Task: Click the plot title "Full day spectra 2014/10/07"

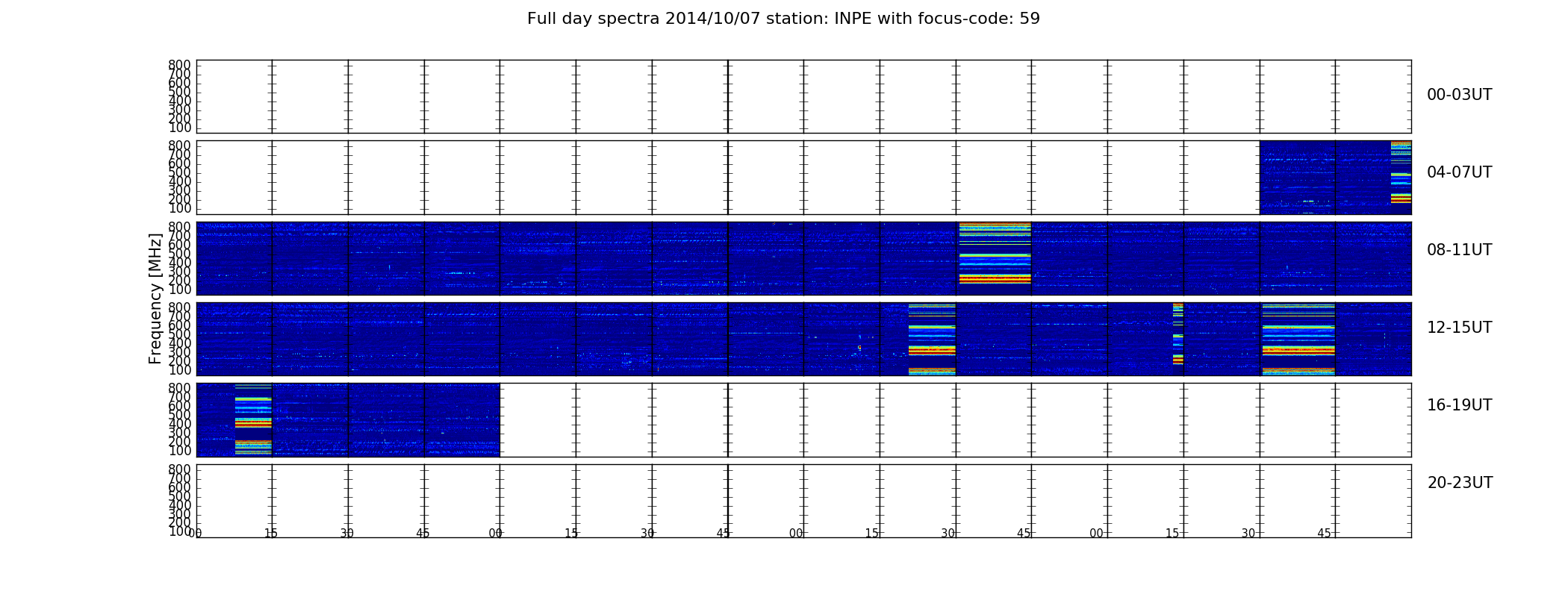Action: point(783,19)
